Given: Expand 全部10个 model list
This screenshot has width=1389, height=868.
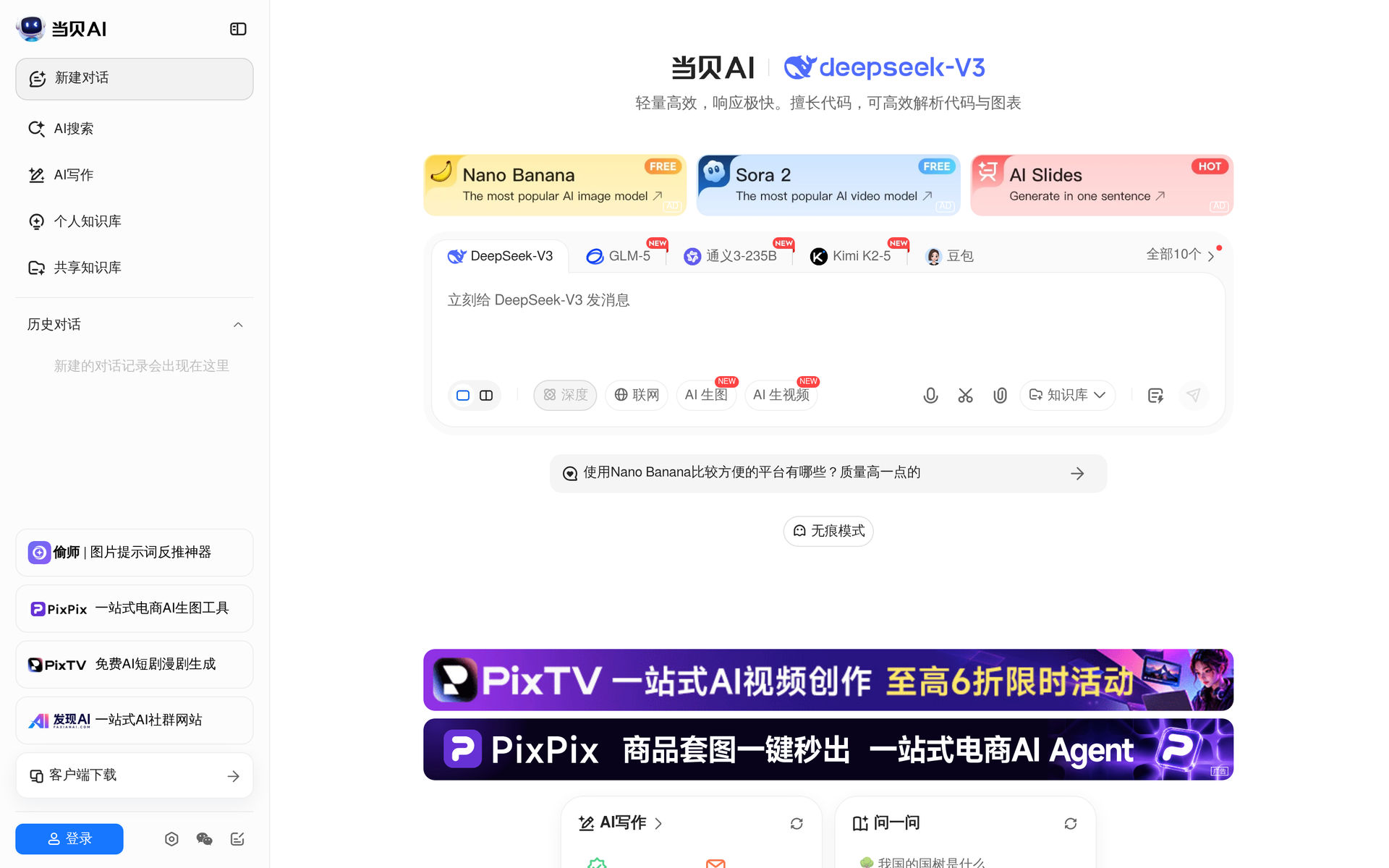Looking at the screenshot, I should point(1180,255).
